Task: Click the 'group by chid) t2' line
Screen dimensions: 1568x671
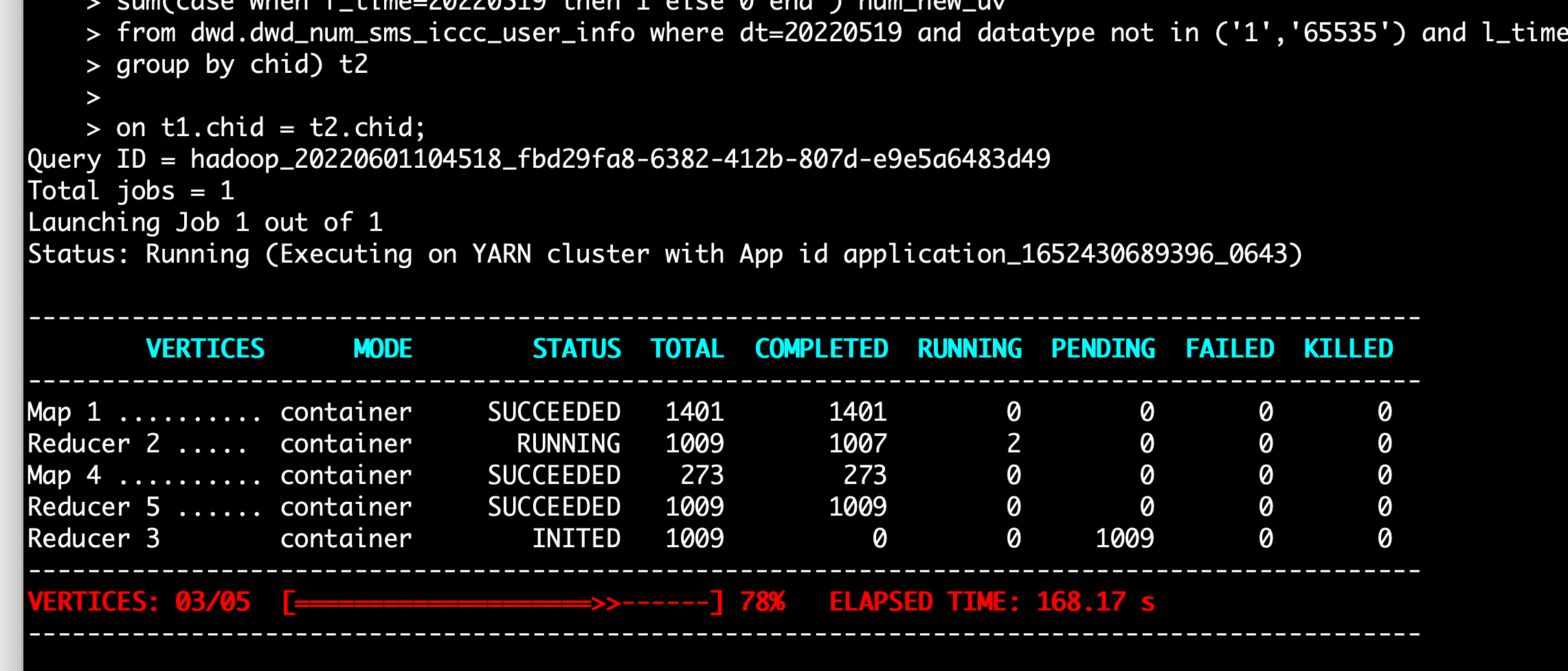Action: (242, 65)
